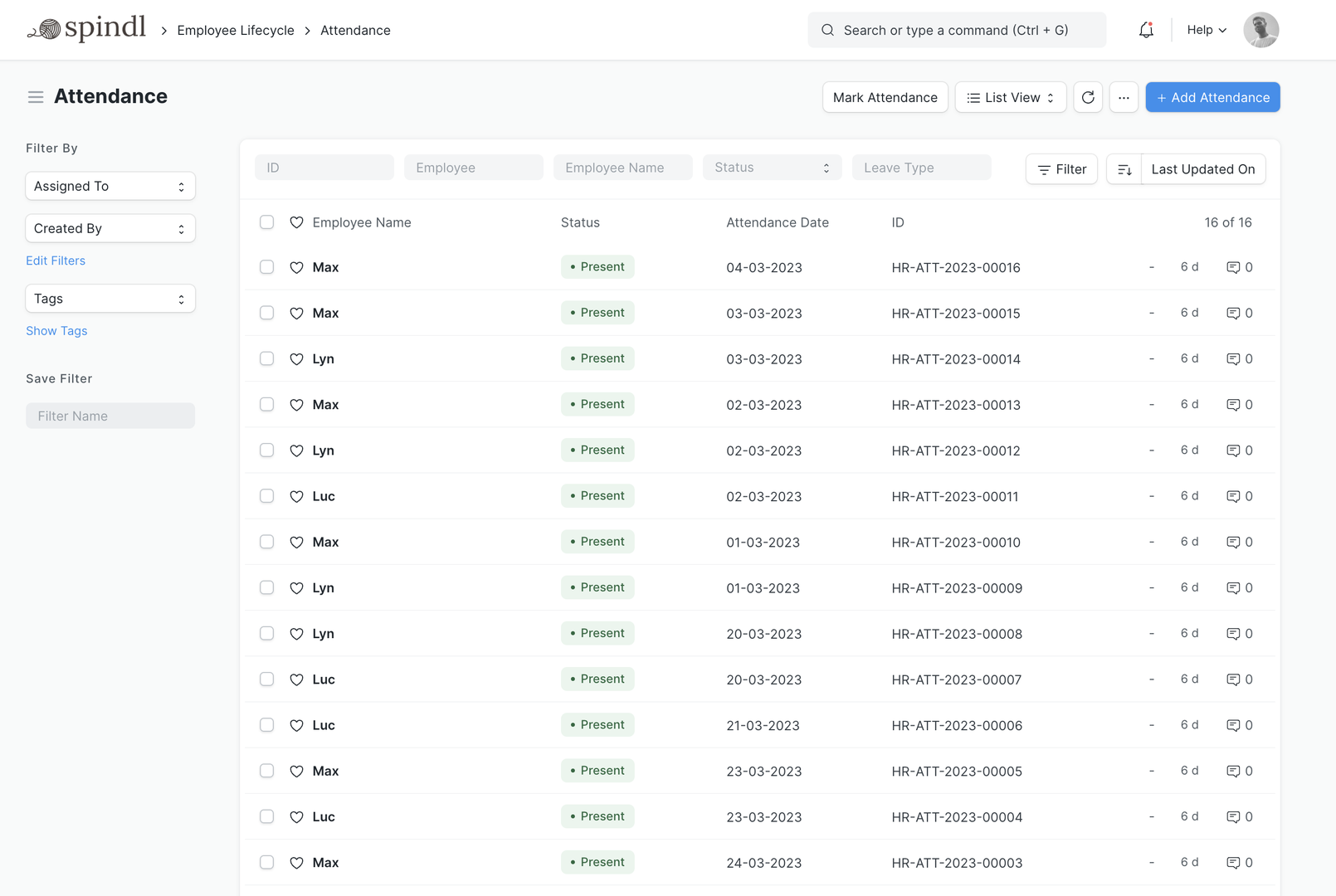
Task: Tick the checkbox for HR-ATT-2023-00011 row
Action: pyautogui.click(x=266, y=496)
